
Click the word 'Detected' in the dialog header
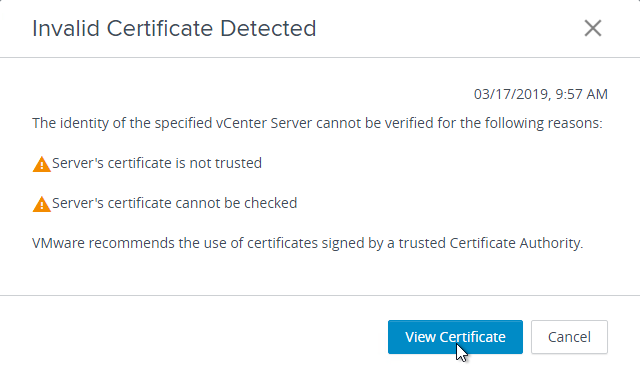[x=268, y=29]
